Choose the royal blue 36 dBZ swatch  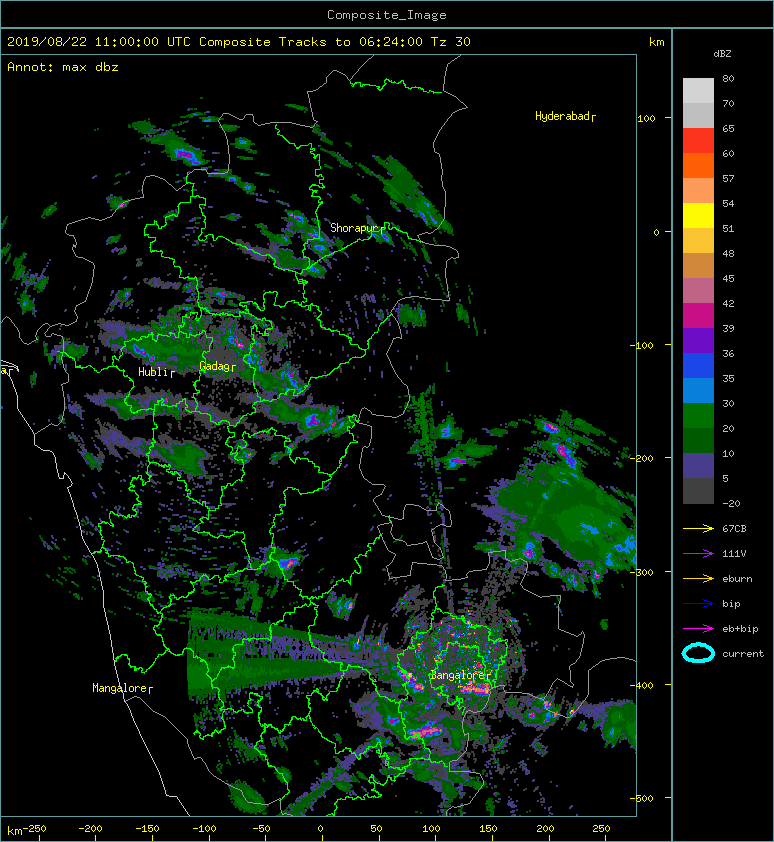pyautogui.click(x=698, y=366)
